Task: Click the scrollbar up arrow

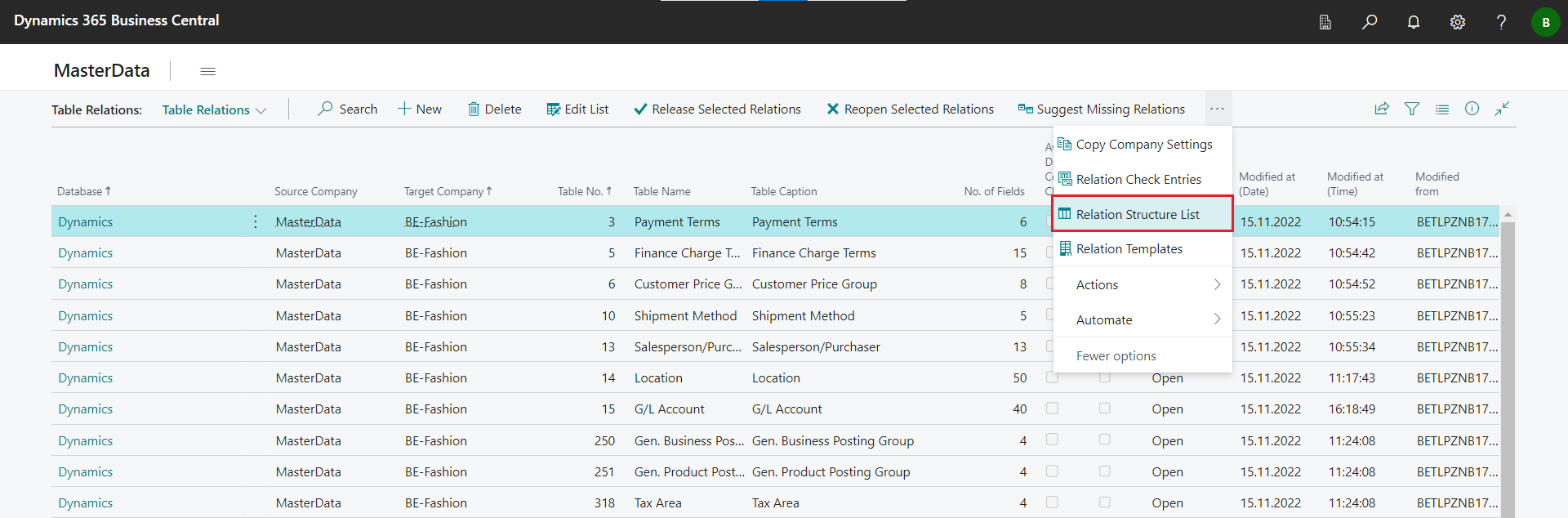Action: [1508, 214]
